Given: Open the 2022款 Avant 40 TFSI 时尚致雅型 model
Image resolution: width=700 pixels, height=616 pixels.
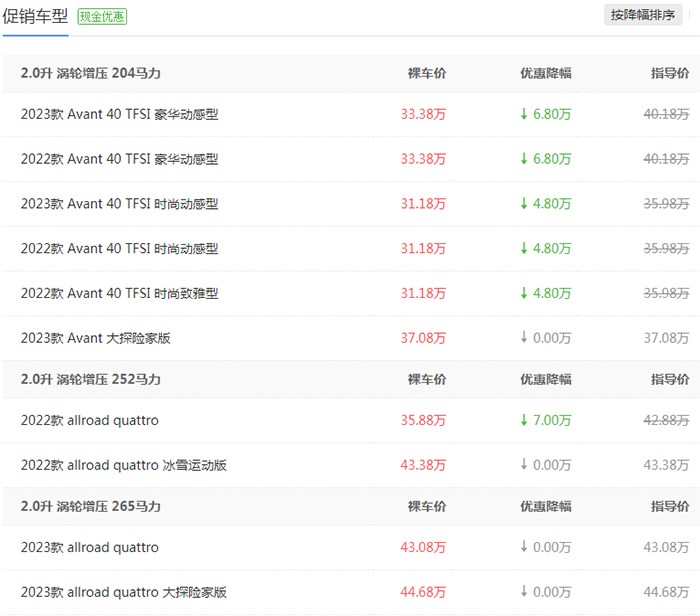Looking at the screenshot, I should [119, 294].
